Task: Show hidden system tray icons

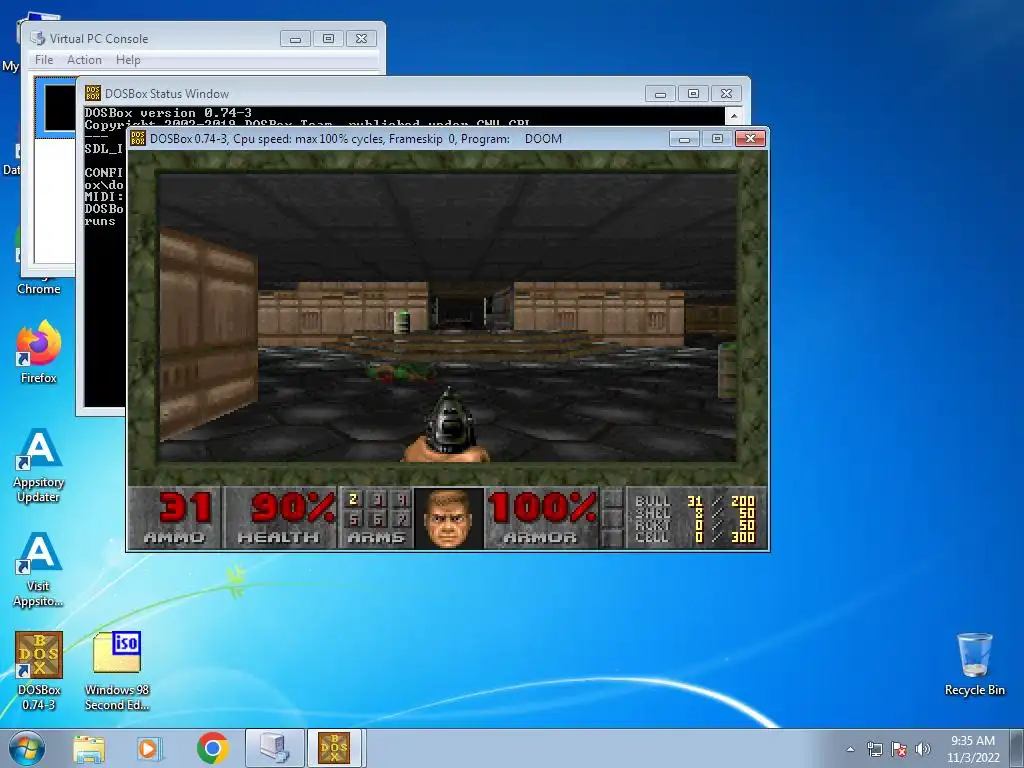Action: point(850,749)
